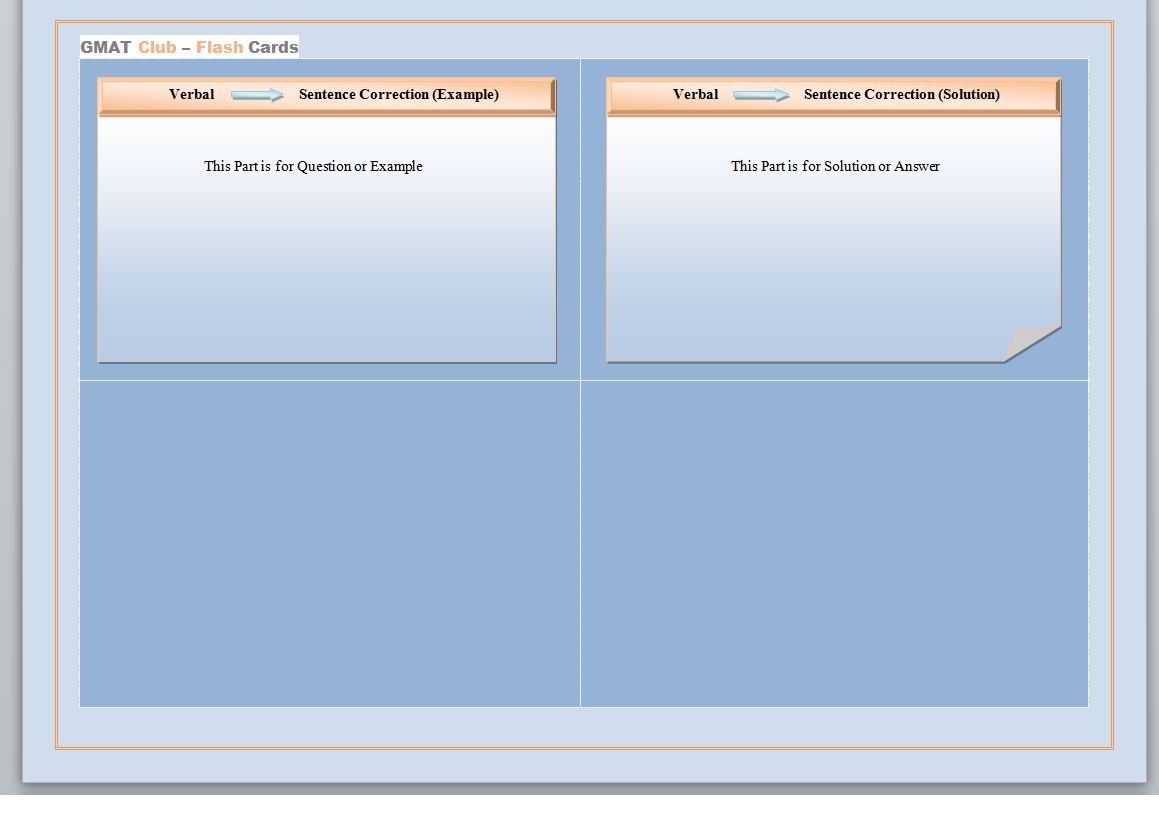Click the orange word "Club" in the title

click(x=157, y=47)
